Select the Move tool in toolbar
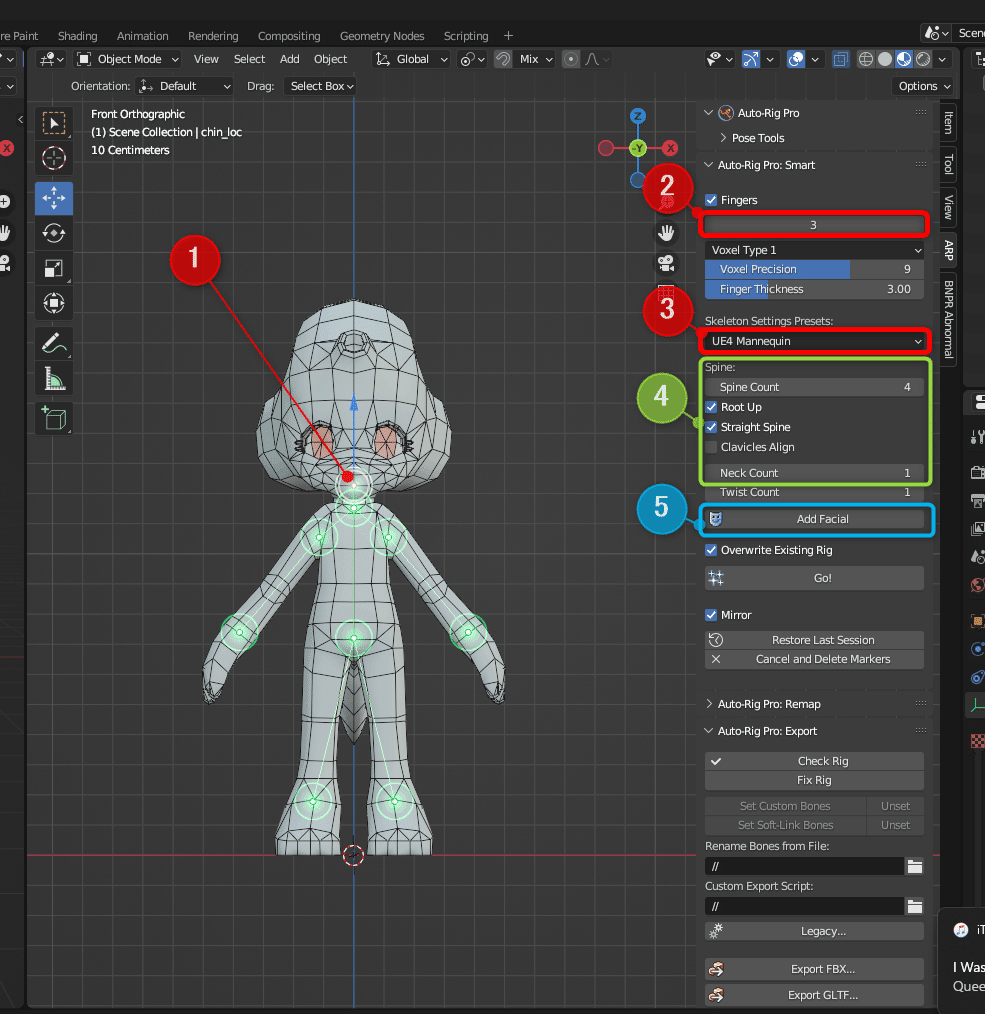985x1014 pixels. (54, 198)
